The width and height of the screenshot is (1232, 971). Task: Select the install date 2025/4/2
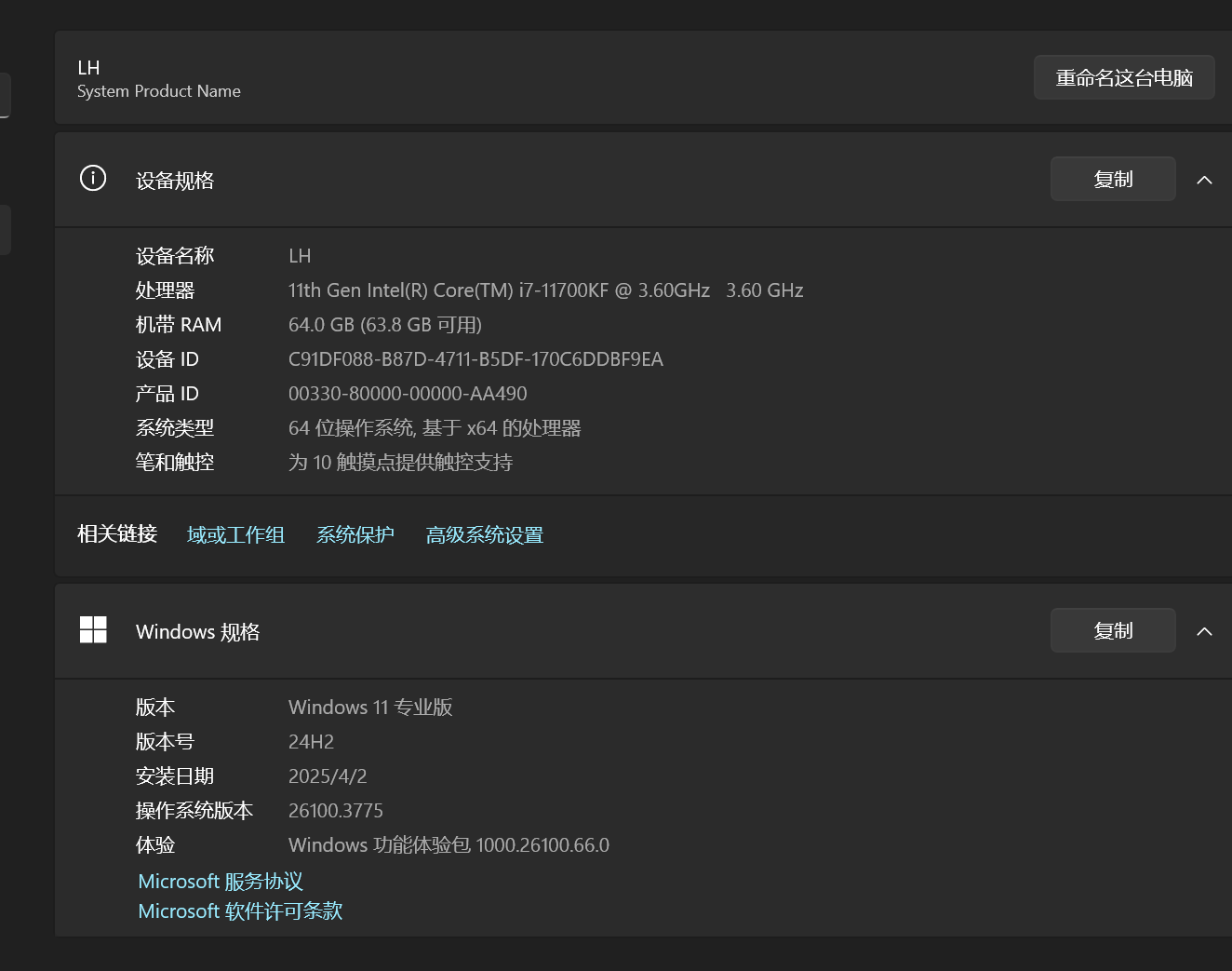tap(328, 776)
